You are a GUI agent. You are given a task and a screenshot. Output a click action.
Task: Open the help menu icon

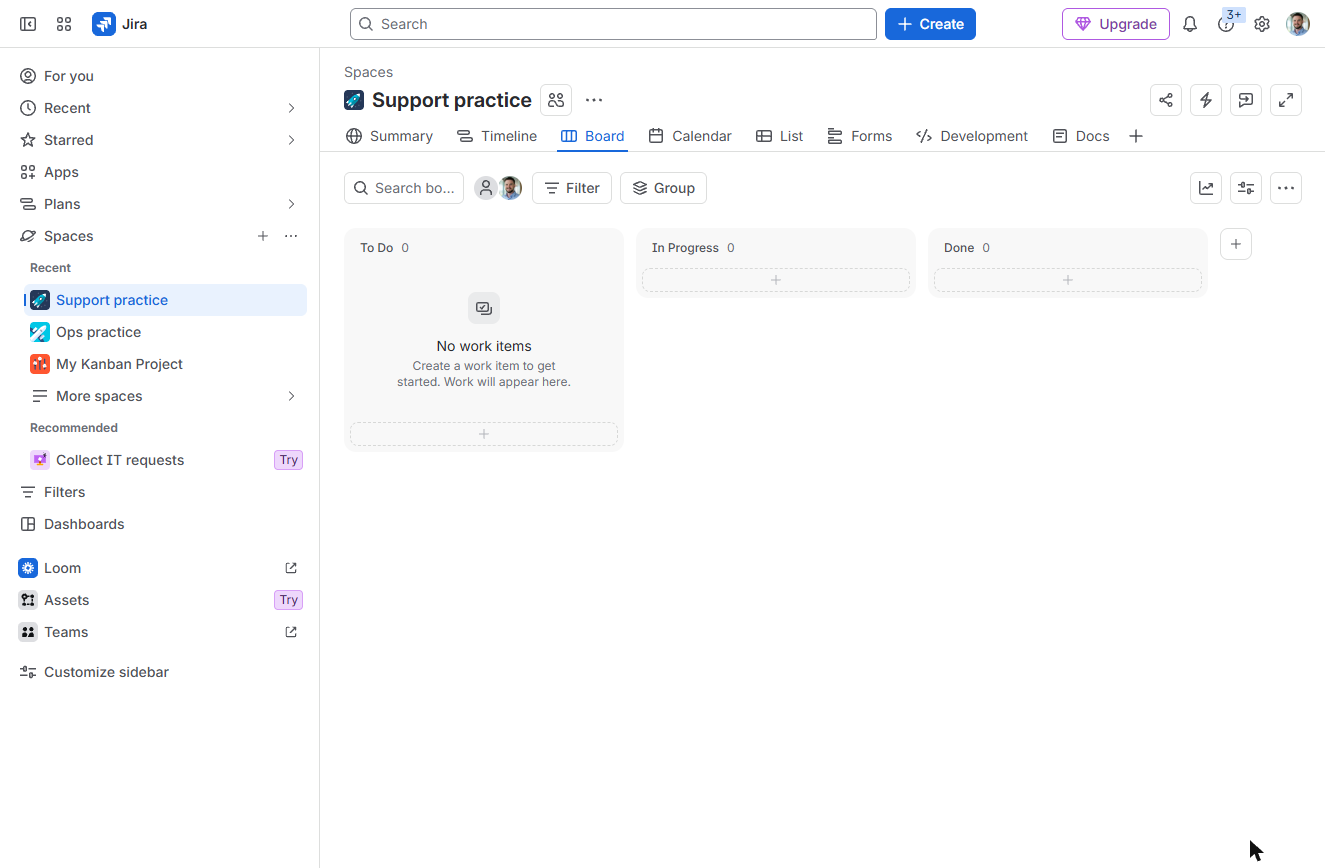click(x=1226, y=24)
